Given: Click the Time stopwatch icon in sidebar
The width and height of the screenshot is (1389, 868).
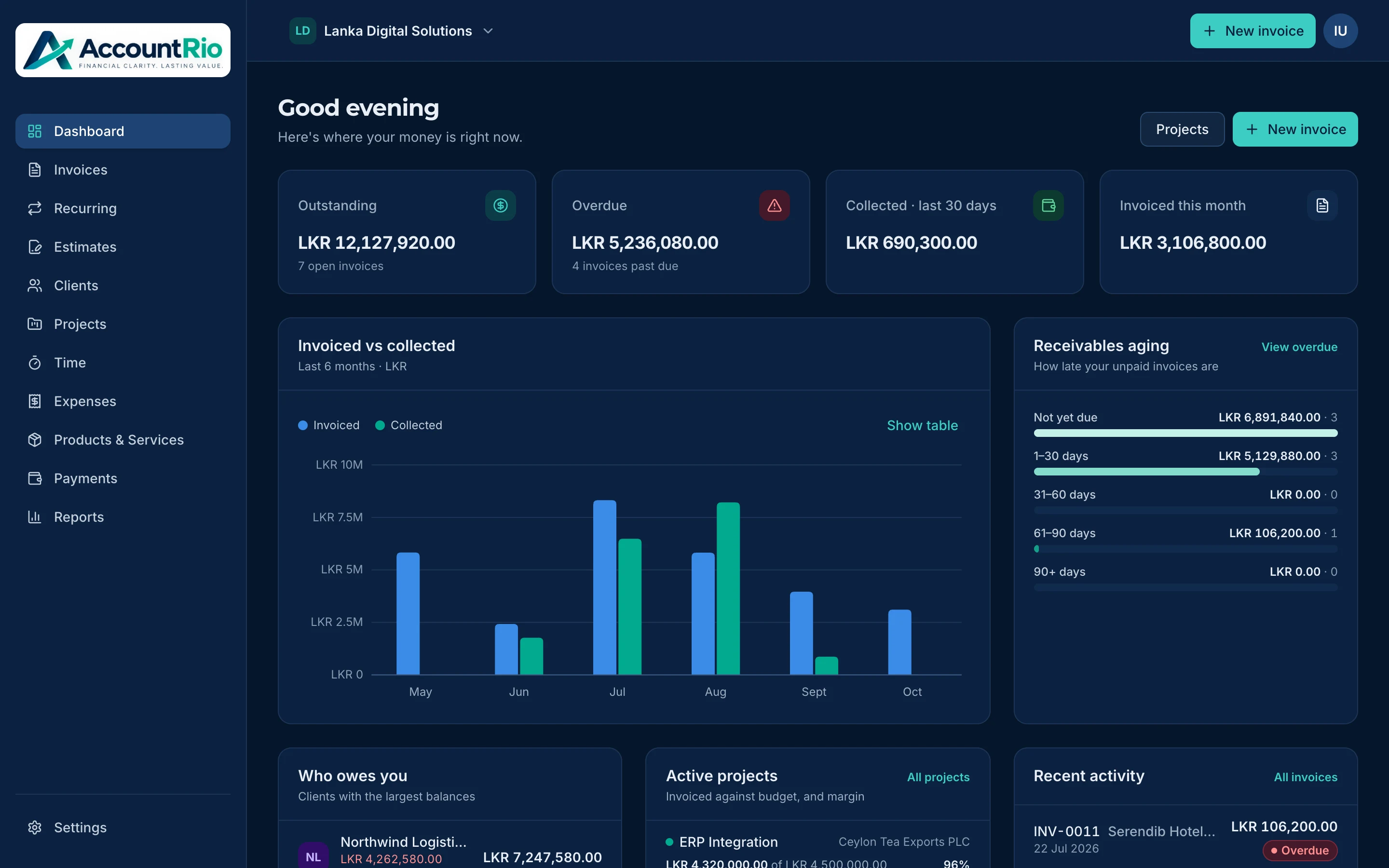Looking at the screenshot, I should pos(34,362).
